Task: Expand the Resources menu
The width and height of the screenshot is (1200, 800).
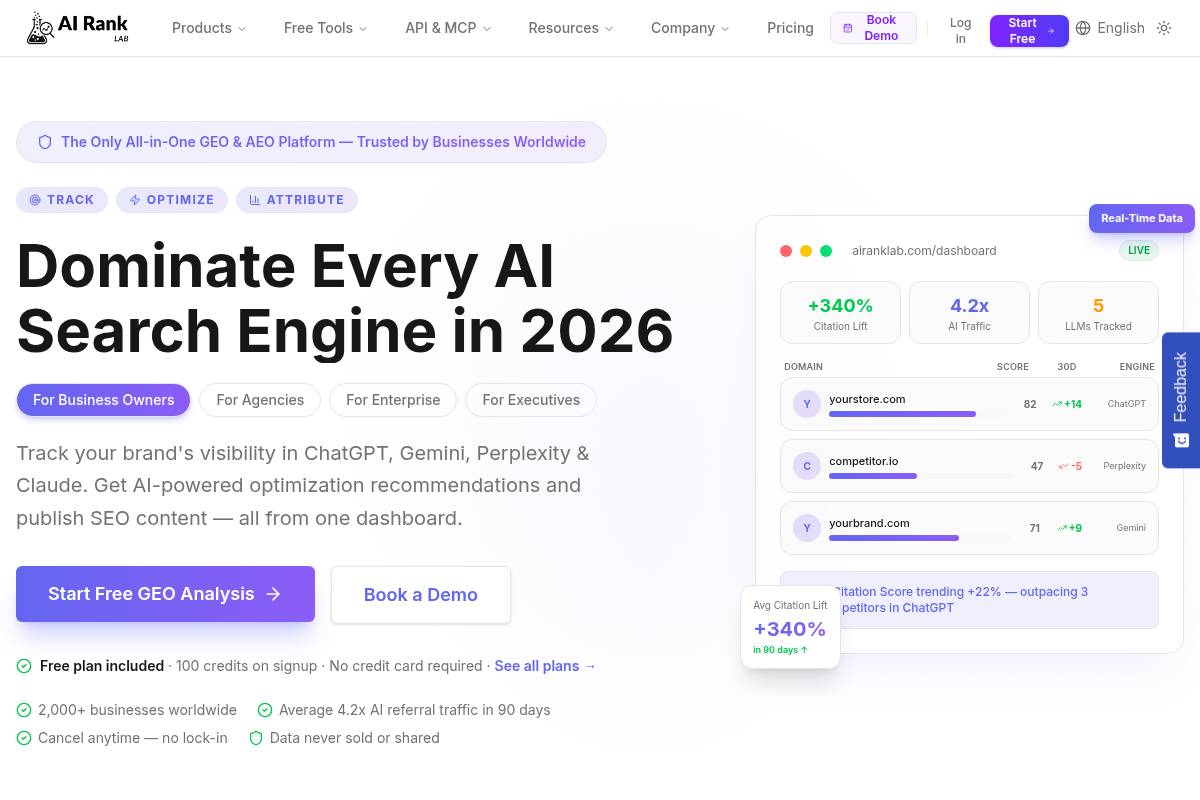Action: click(571, 28)
